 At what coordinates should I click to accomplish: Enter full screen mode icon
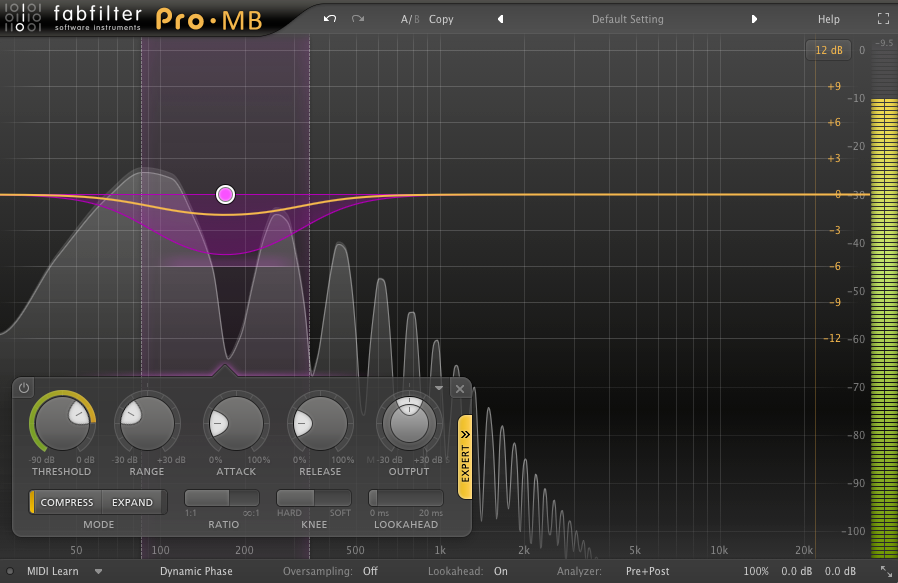(x=883, y=19)
